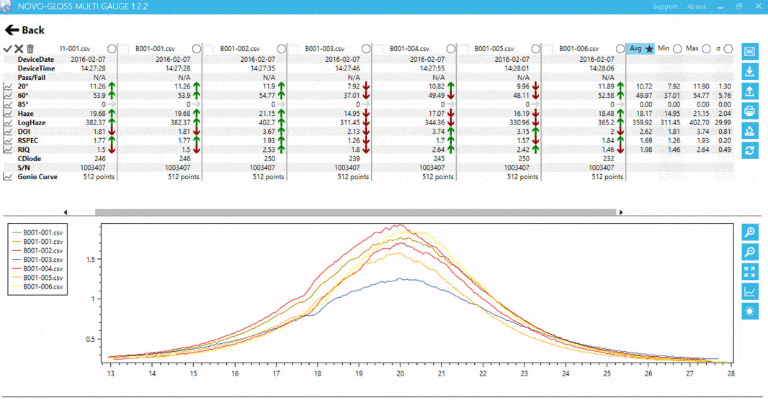
Task: Open the Support menu
Action: click(x=664, y=6)
